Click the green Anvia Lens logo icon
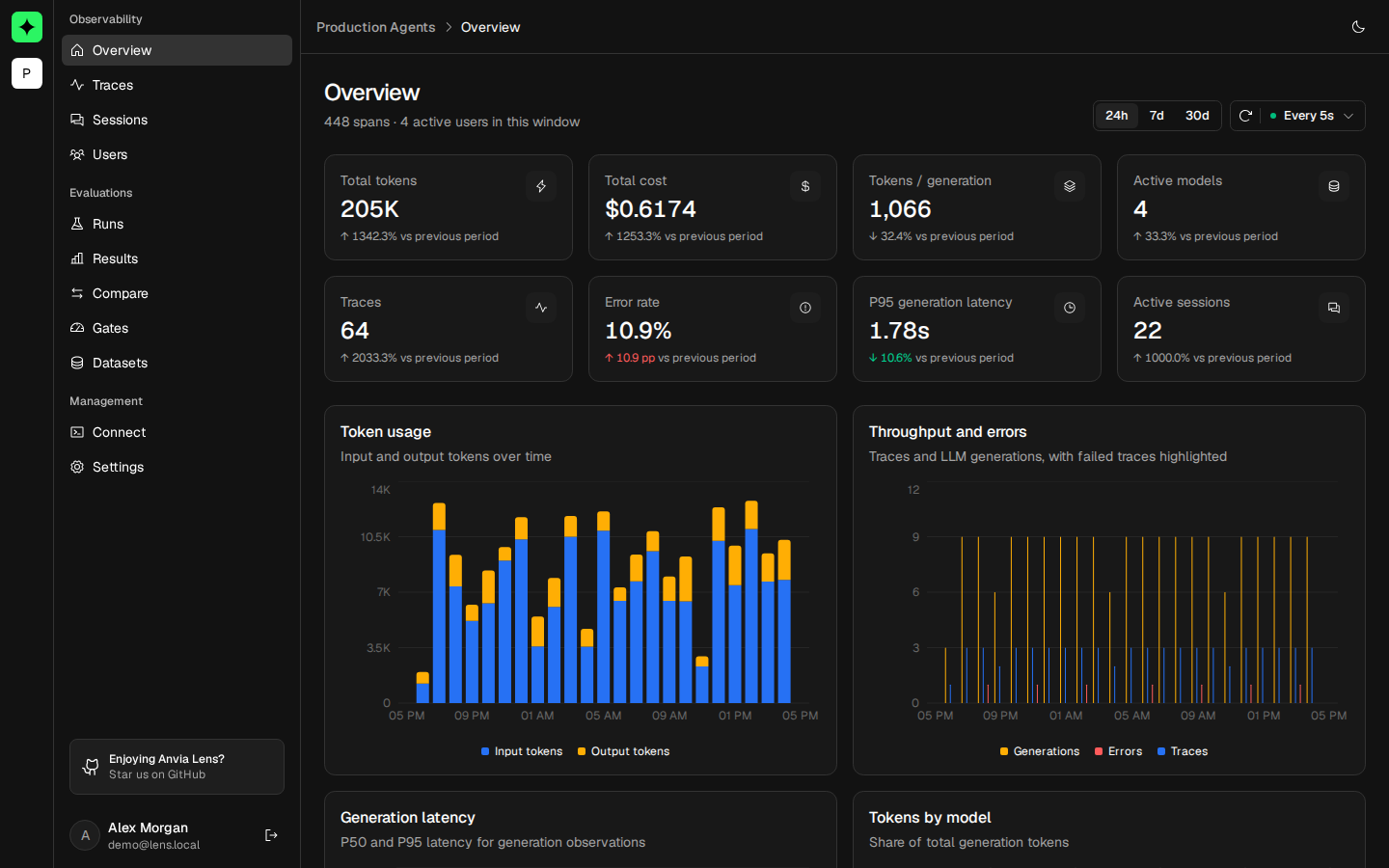This screenshot has height=868, width=1389. [x=27, y=27]
